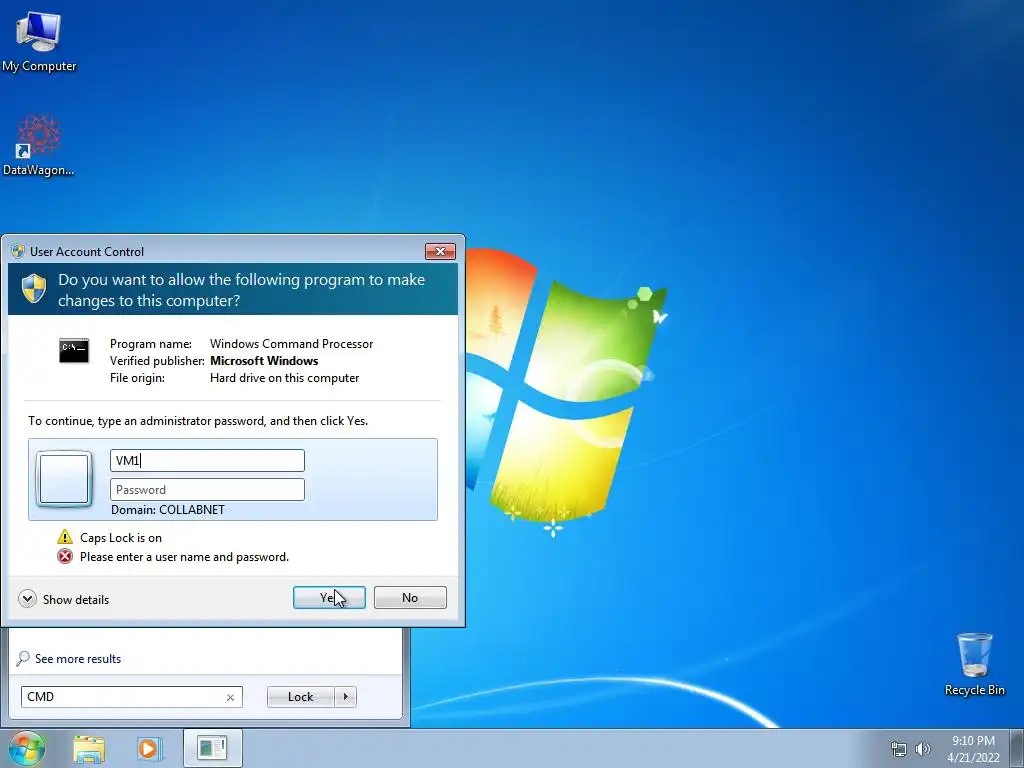The height and width of the screenshot is (768, 1024).
Task: Open See more results link
Action: point(78,658)
